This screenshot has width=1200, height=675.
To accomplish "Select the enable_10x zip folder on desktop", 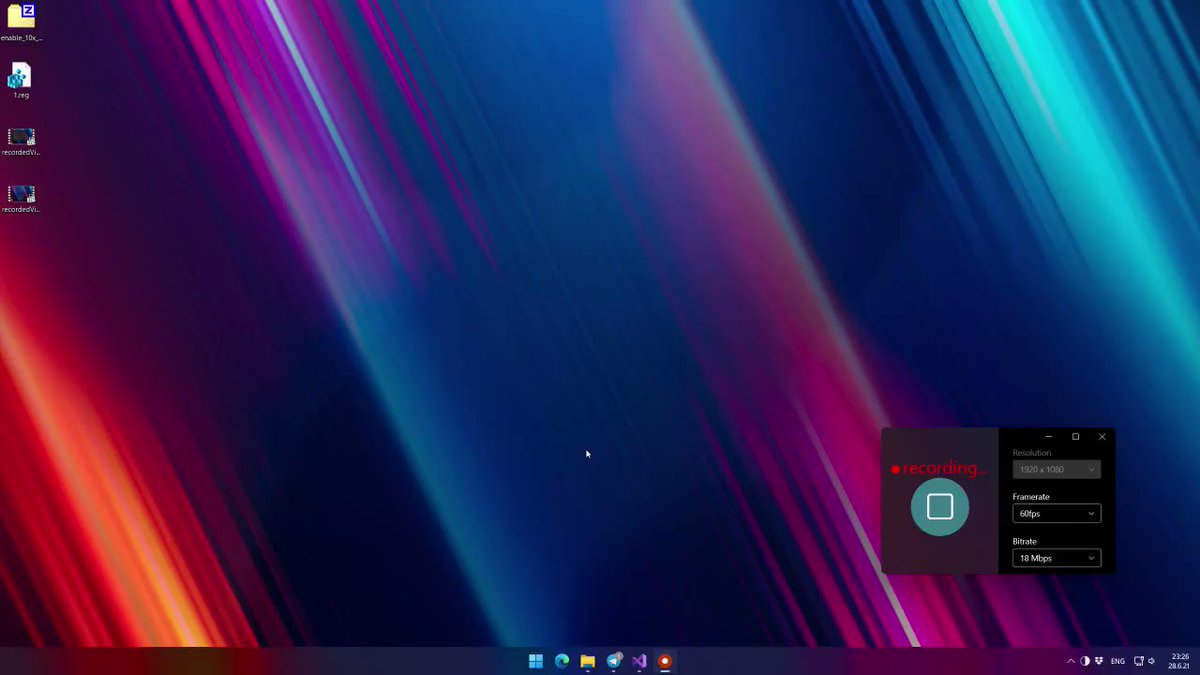I will pyautogui.click(x=21, y=23).
